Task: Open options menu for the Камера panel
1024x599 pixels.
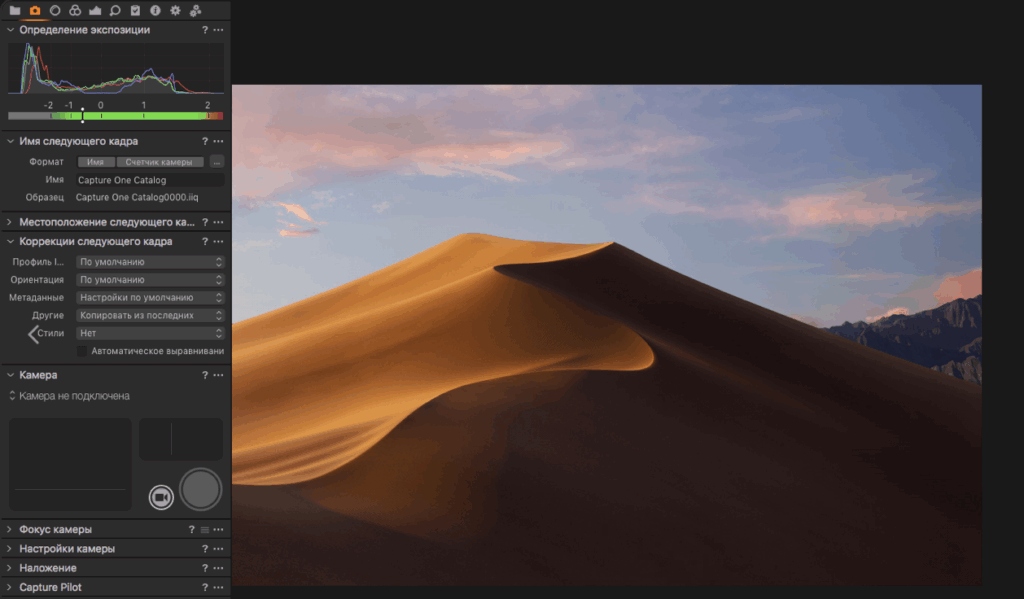Action: [x=218, y=375]
